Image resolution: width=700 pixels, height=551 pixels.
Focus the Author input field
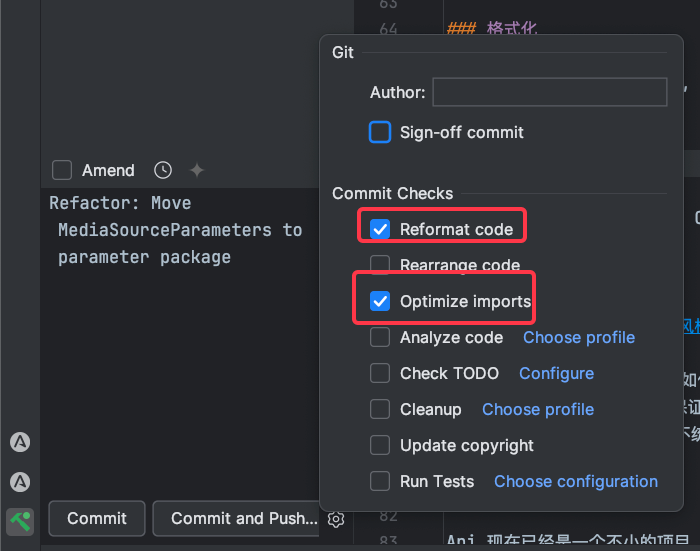(x=550, y=92)
